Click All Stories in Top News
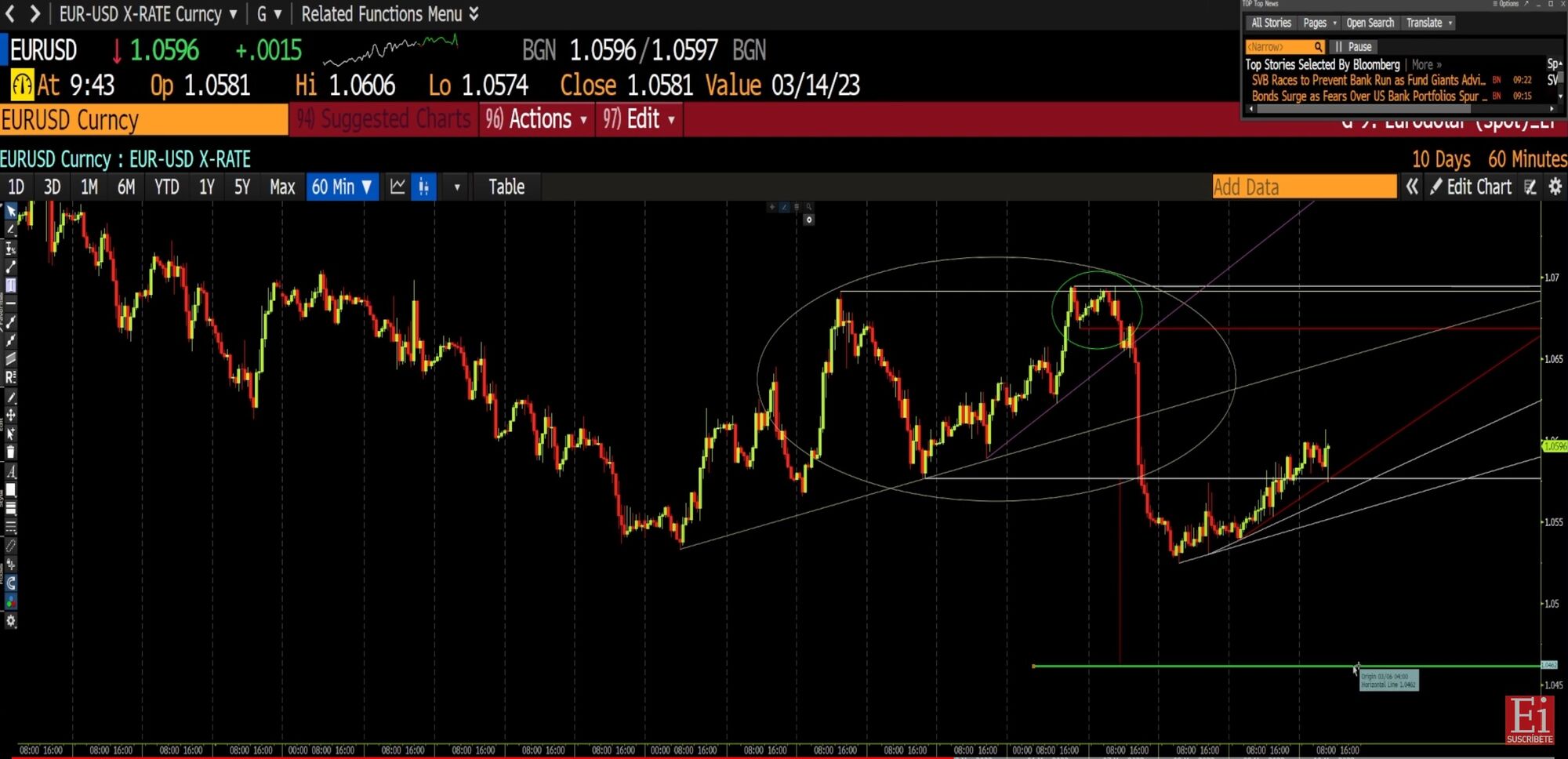Screen dimensions: 1568x759 (x=1271, y=23)
